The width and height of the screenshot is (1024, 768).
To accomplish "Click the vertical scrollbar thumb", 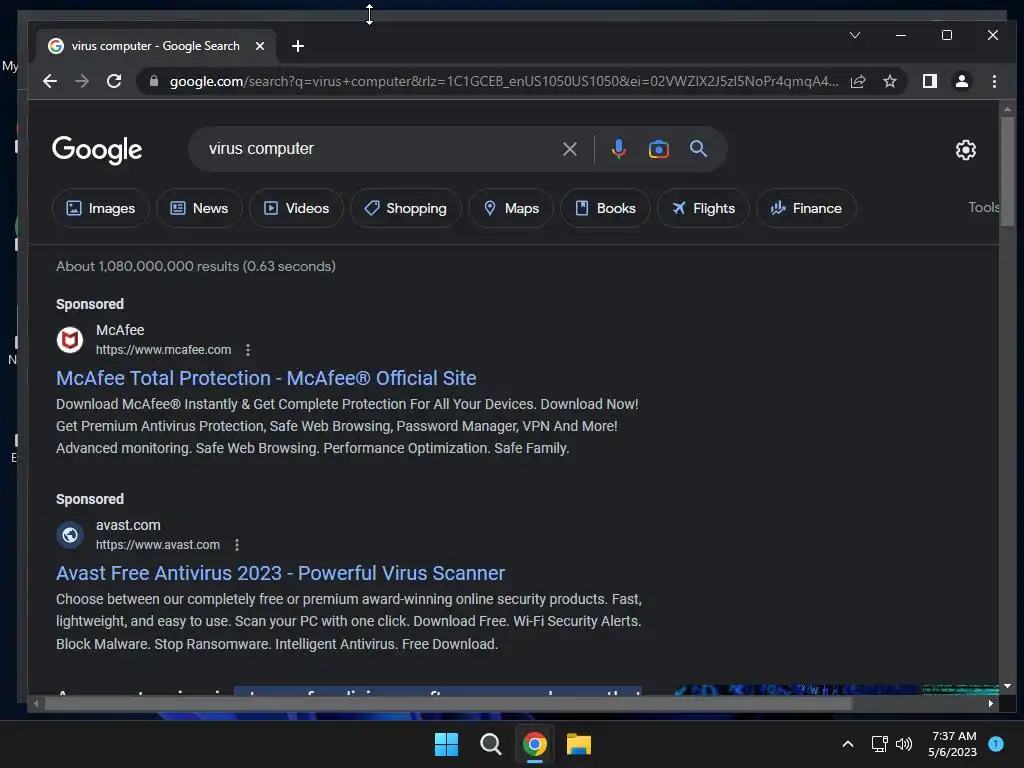I will click(x=1007, y=171).
